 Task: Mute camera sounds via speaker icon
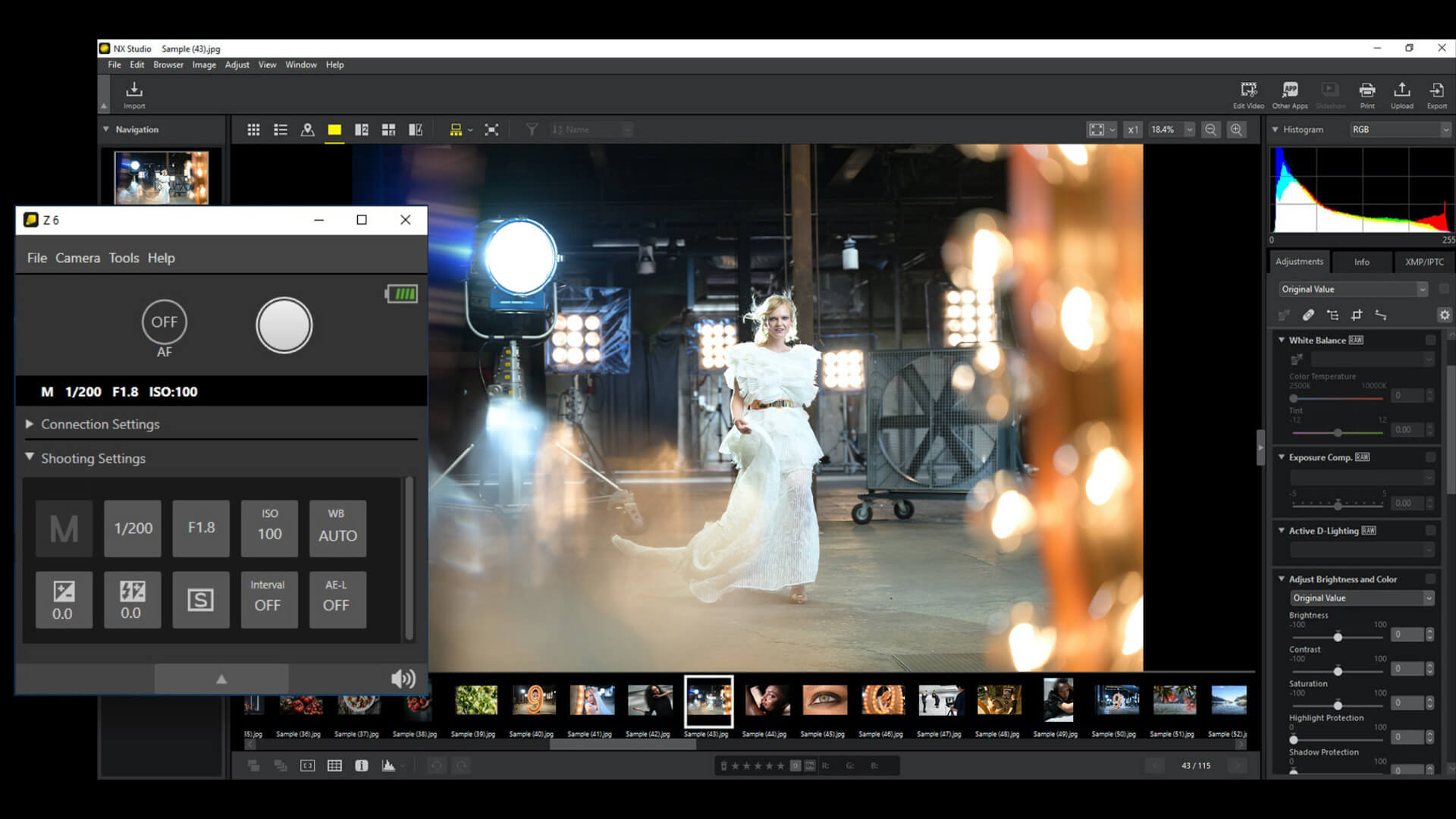tap(403, 679)
